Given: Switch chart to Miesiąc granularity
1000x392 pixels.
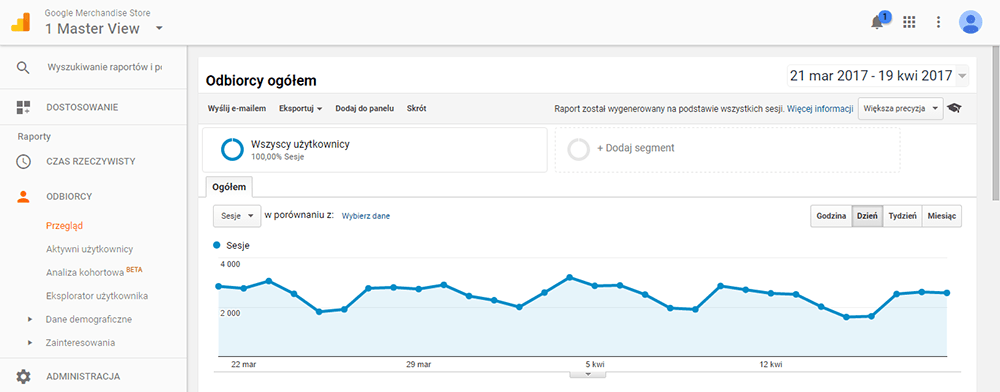Looking at the screenshot, I should click(941, 216).
